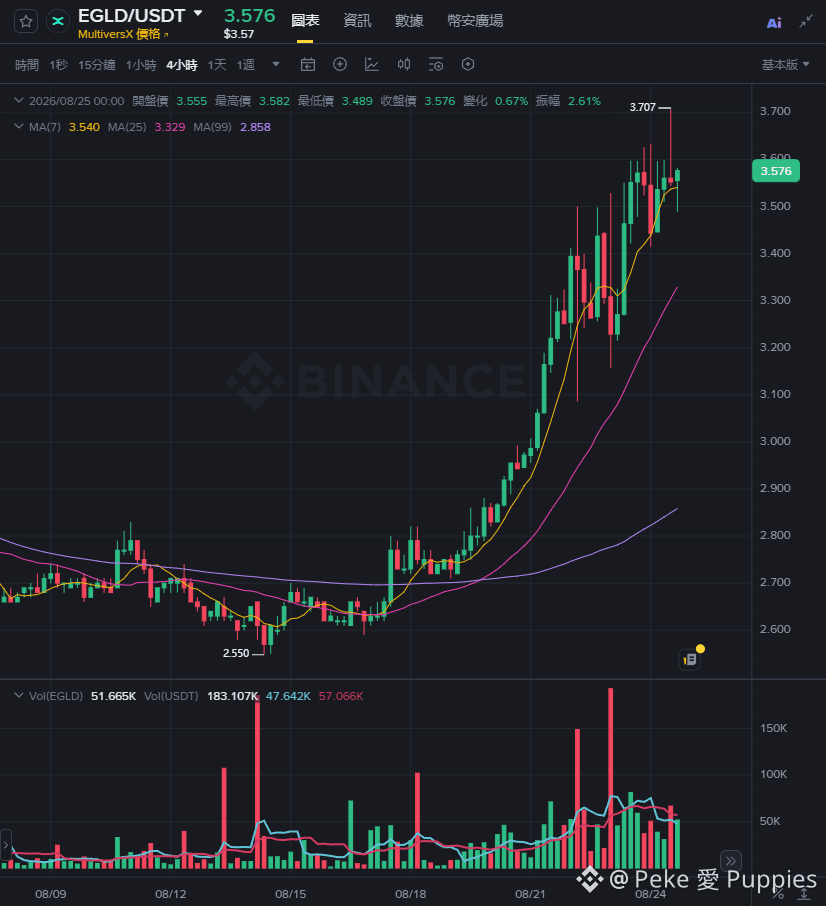The width and height of the screenshot is (826, 906).
Task: Collapse the MA indicator legend chevron
Action: coord(18,127)
